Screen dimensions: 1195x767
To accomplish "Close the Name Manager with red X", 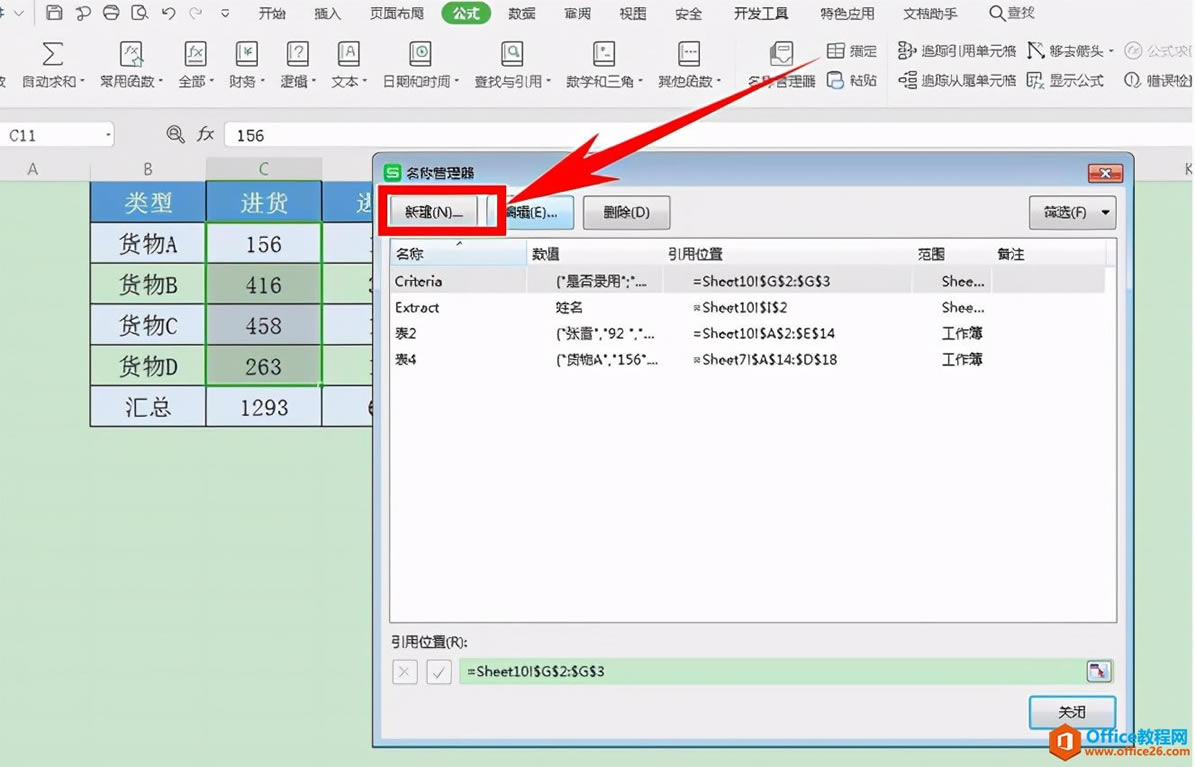I will (1104, 173).
